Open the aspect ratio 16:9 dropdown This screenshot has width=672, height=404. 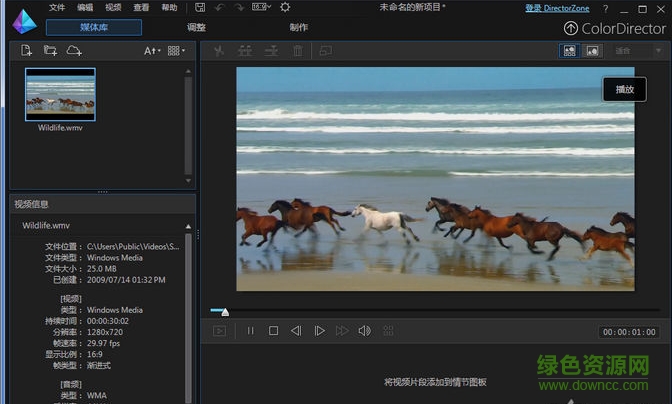point(260,7)
